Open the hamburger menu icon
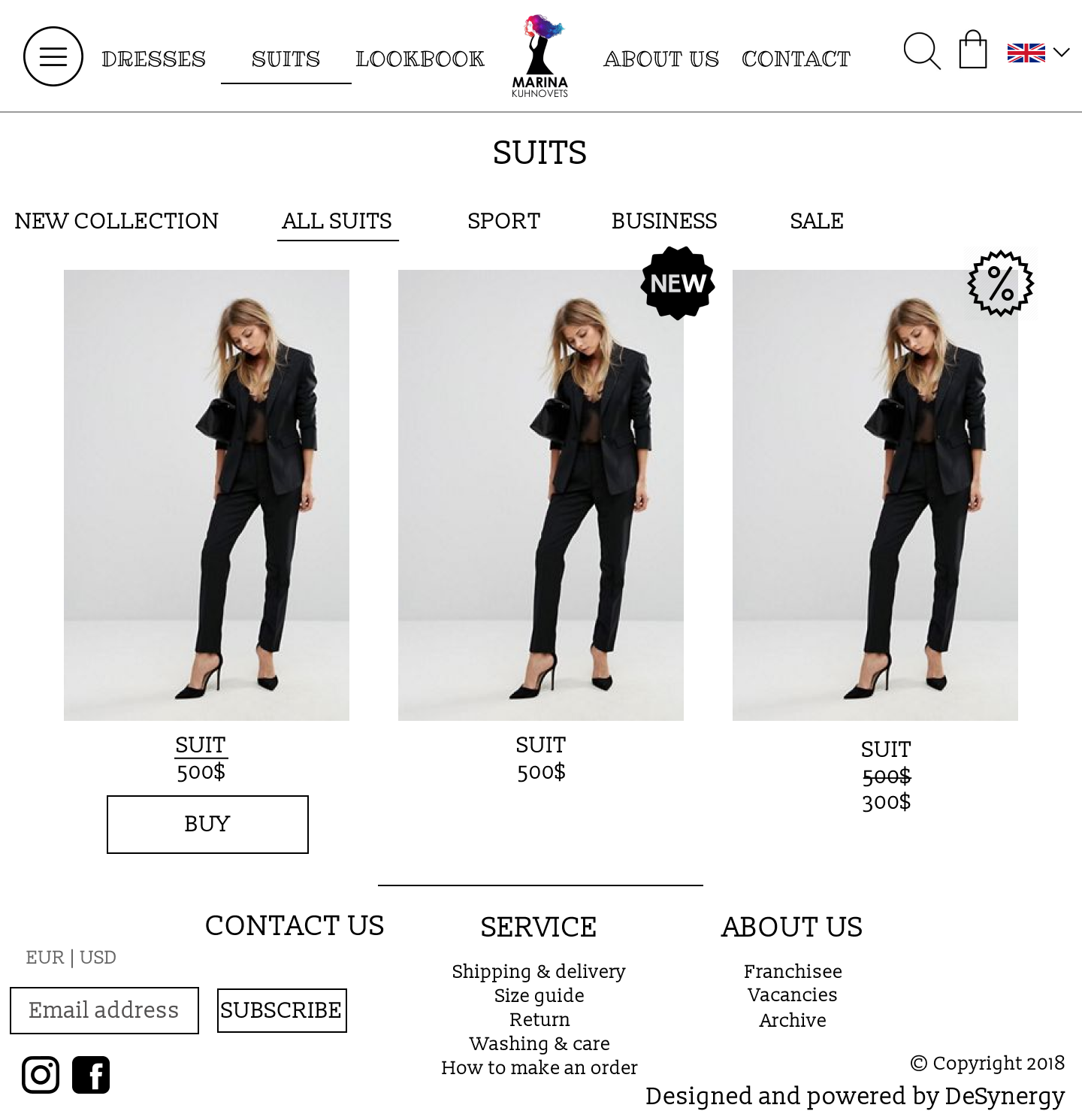This screenshot has height=1120, width=1082. pos(53,56)
